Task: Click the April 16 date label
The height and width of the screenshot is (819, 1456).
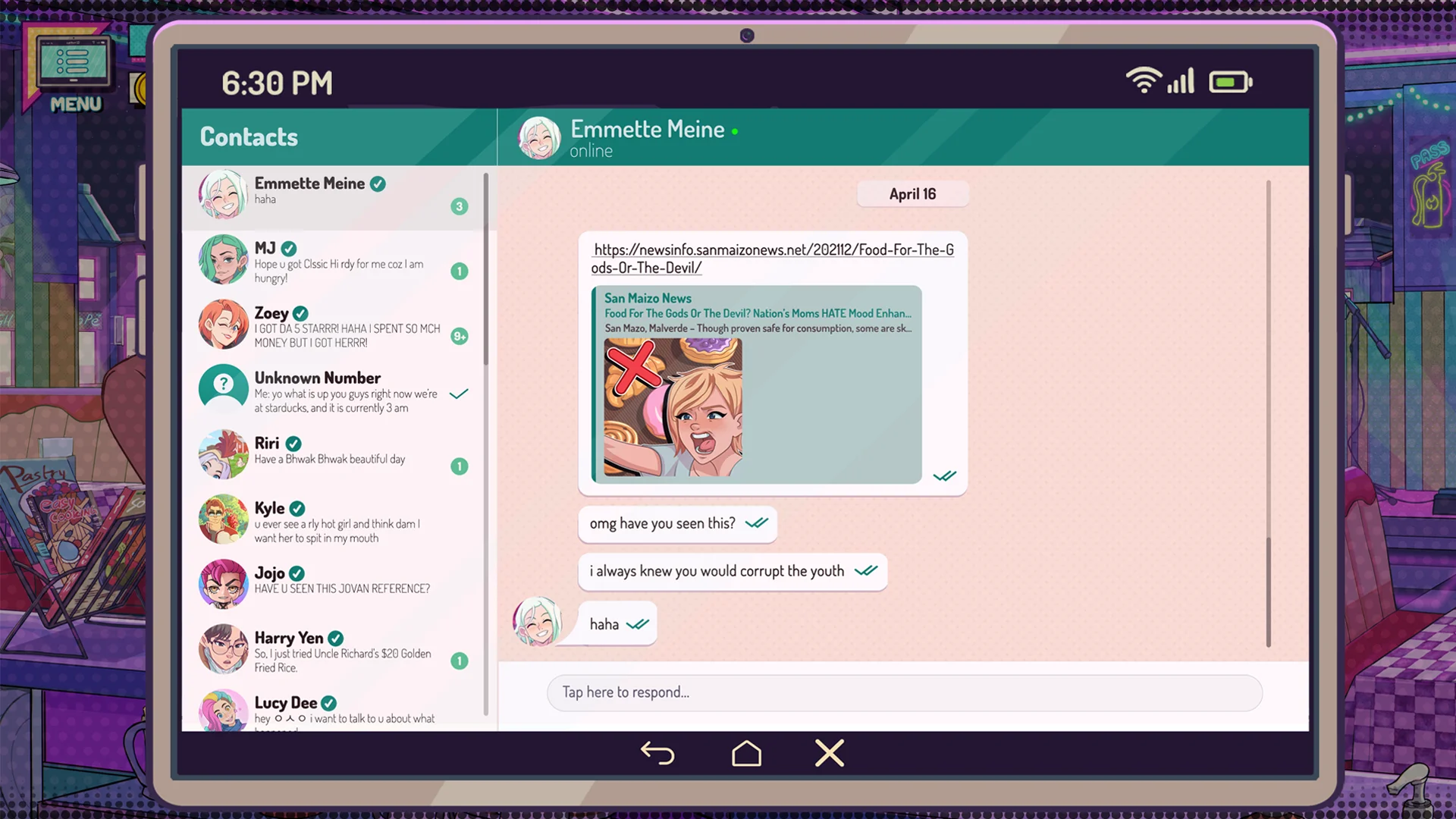Action: coord(912,194)
